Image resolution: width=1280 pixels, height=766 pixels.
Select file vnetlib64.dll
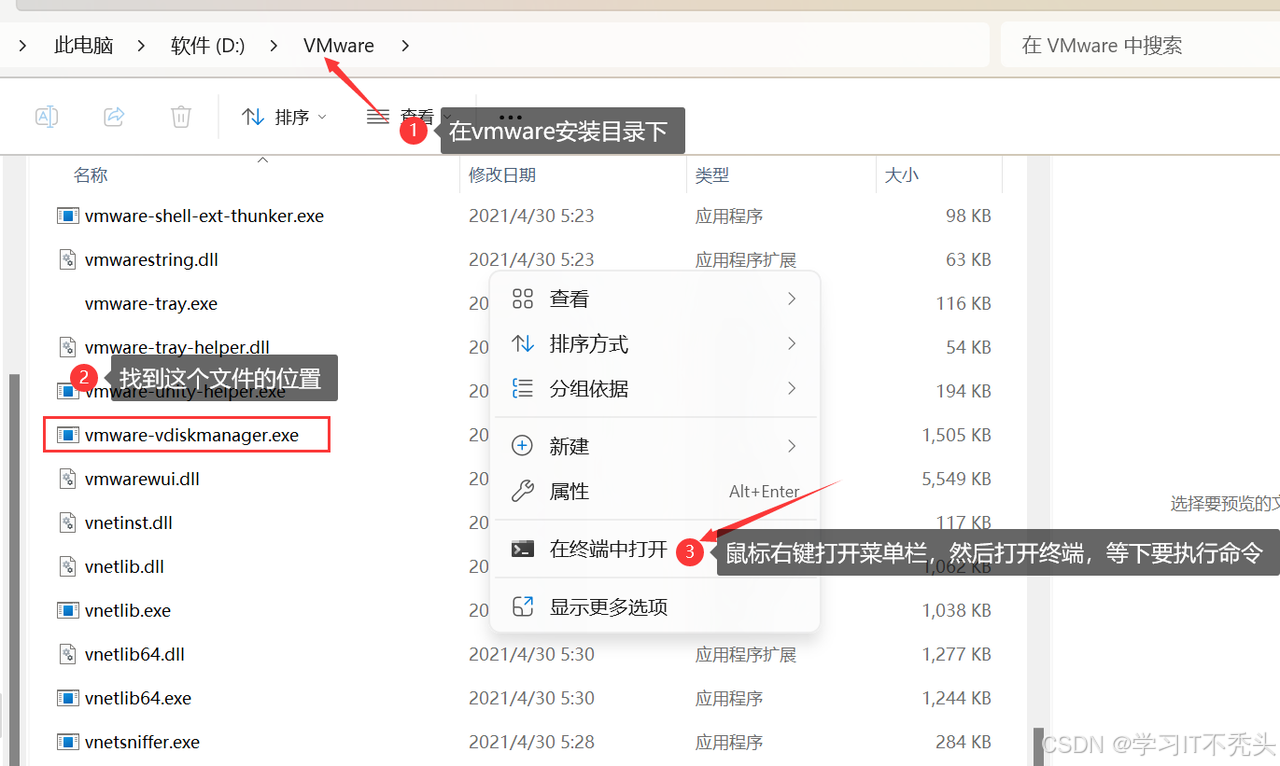point(135,654)
